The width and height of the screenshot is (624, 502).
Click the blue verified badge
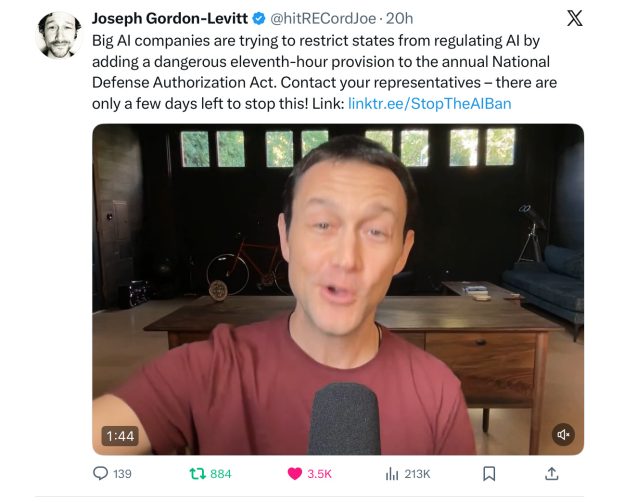tap(259, 18)
